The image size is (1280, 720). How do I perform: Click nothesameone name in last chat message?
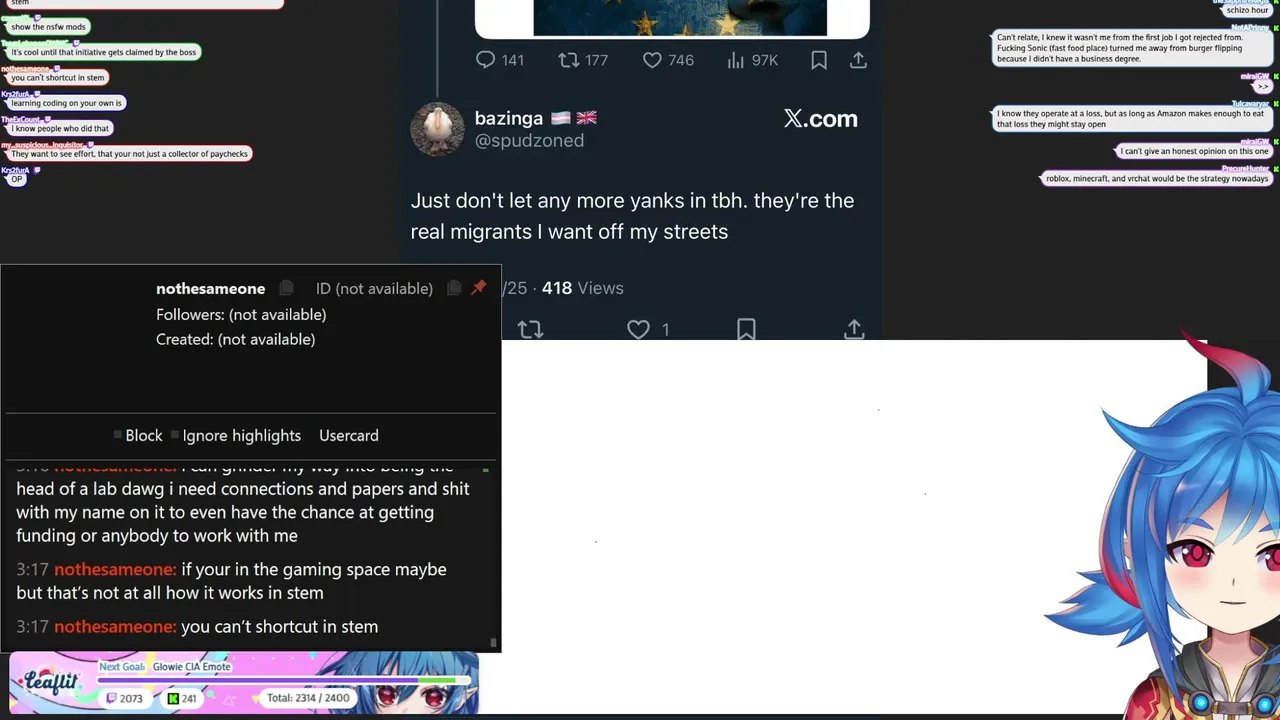coord(113,627)
